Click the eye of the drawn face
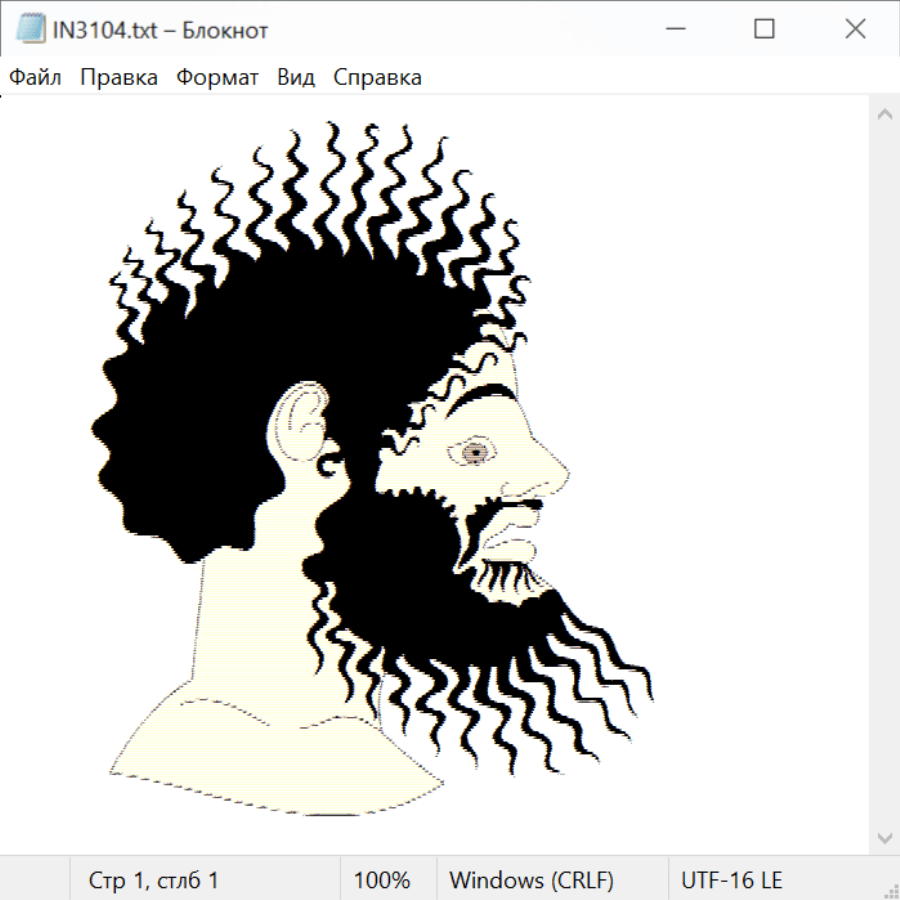The height and width of the screenshot is (900, 900). (x=476, y=453)
